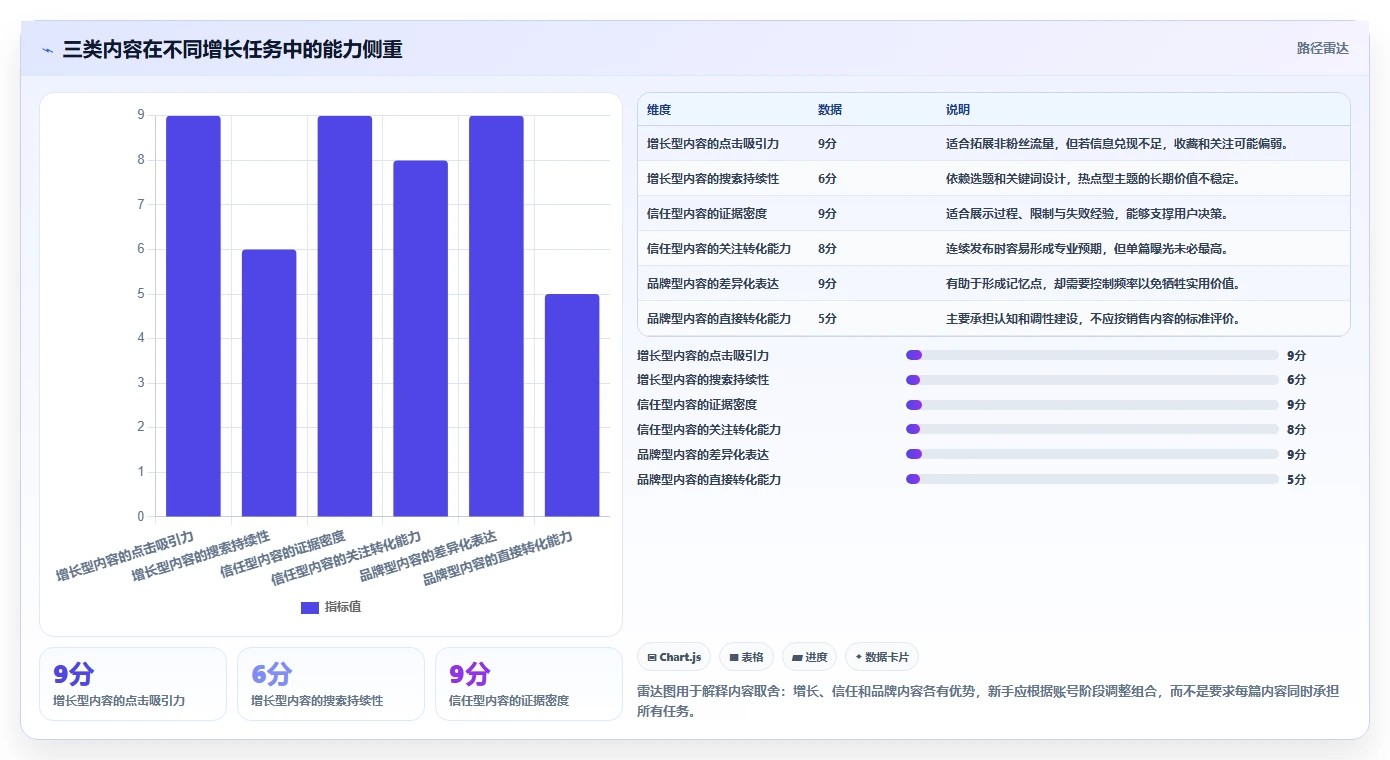Image resolution: width=1390 pixels, height=760 pixels.
Task: Select table cell 增长型内容的搜索持续性
Action: pos(713,179)
